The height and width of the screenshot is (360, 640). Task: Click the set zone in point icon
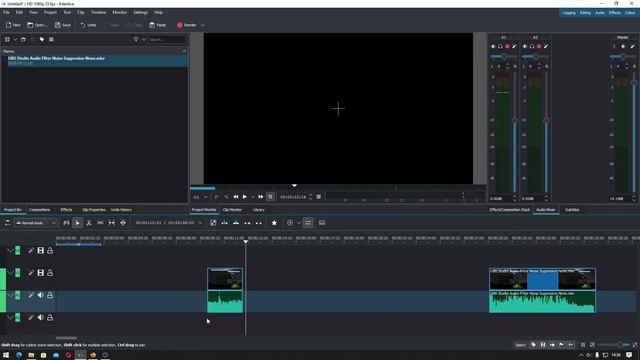[217, 197]
